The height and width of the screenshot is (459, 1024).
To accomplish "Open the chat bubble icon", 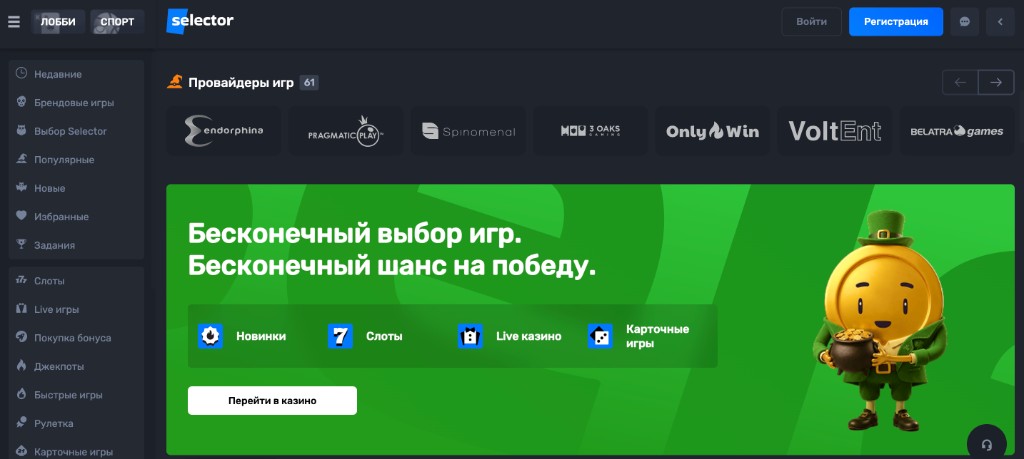I will click(x=965, y=22).
